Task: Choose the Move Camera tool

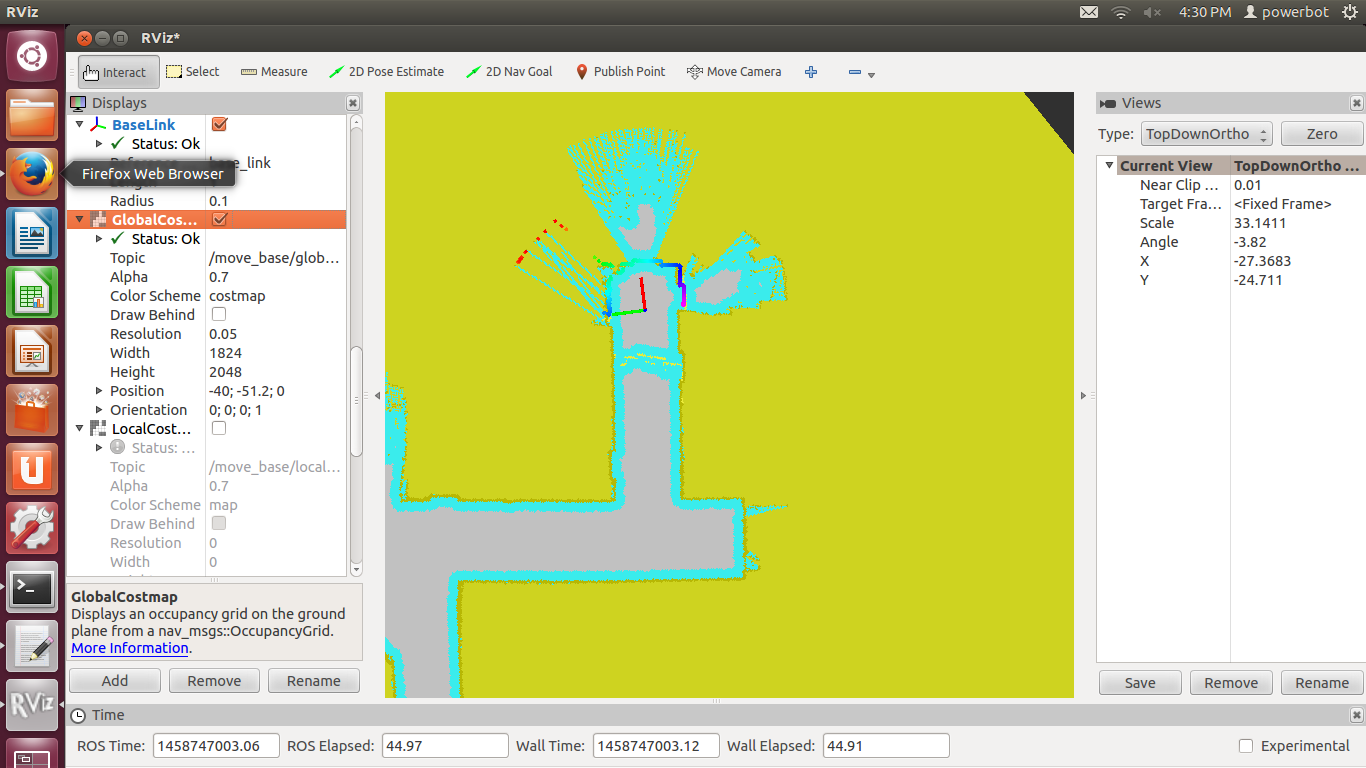Action: [x=734, y=72]
